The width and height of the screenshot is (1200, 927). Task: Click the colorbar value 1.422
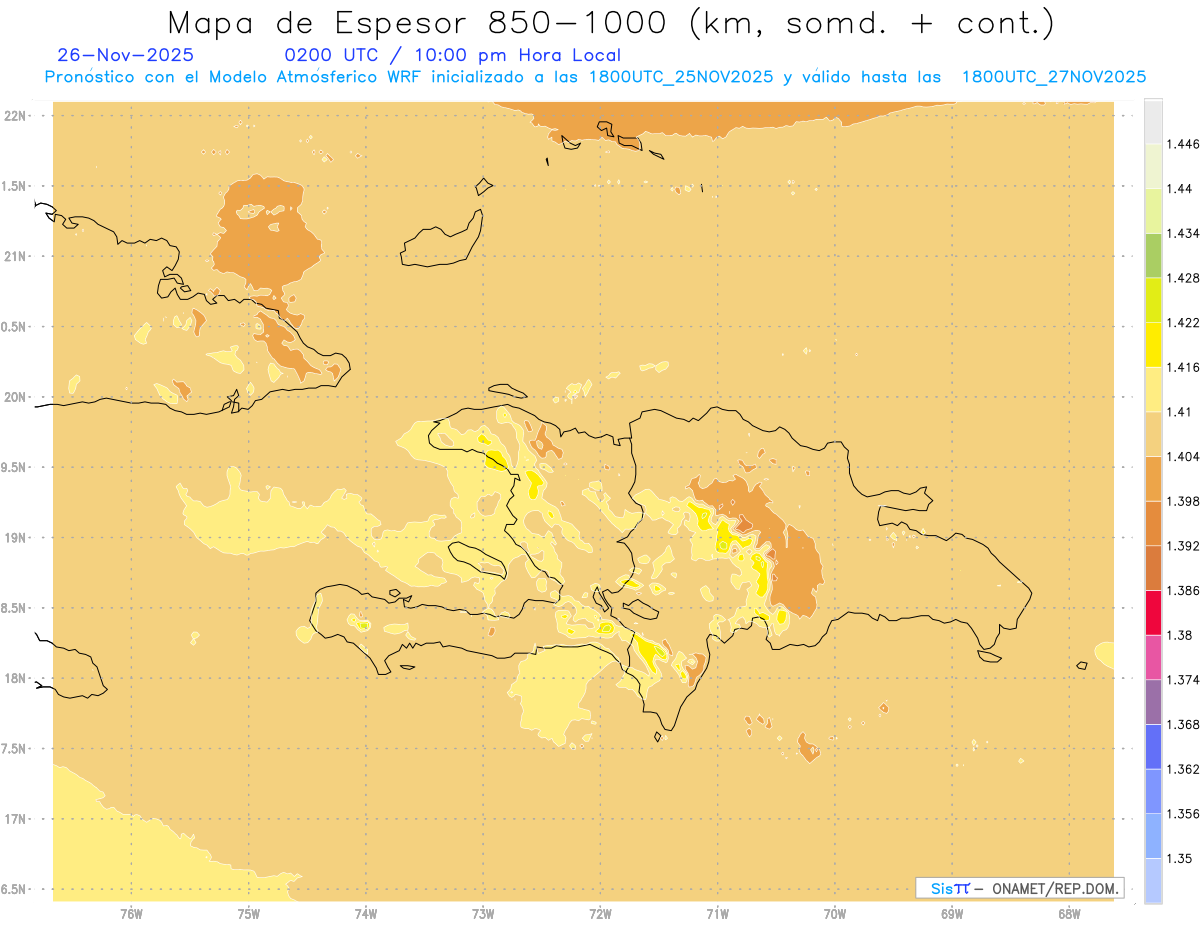(1183, 322)
